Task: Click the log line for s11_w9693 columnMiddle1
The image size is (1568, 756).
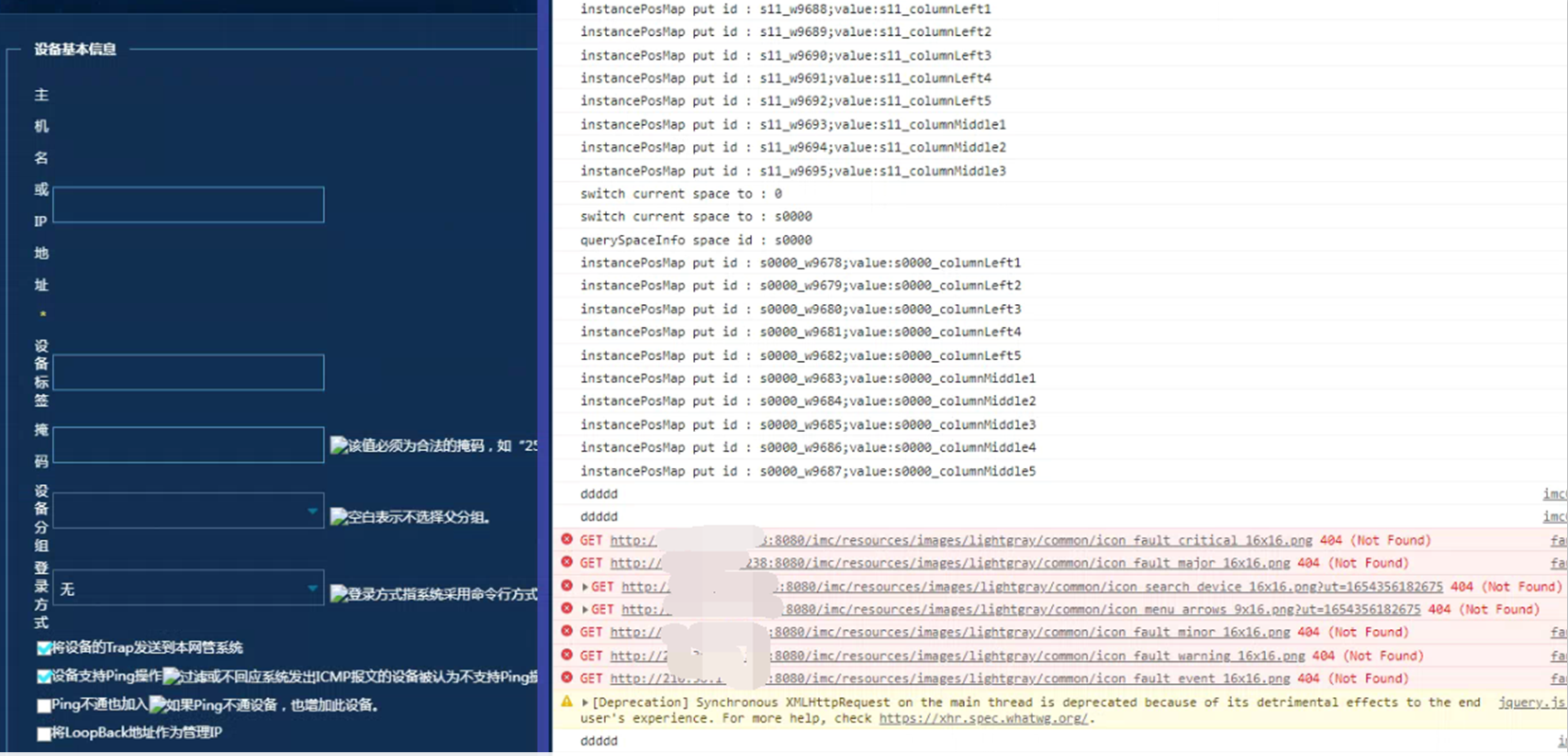Action: coord(793,124)
